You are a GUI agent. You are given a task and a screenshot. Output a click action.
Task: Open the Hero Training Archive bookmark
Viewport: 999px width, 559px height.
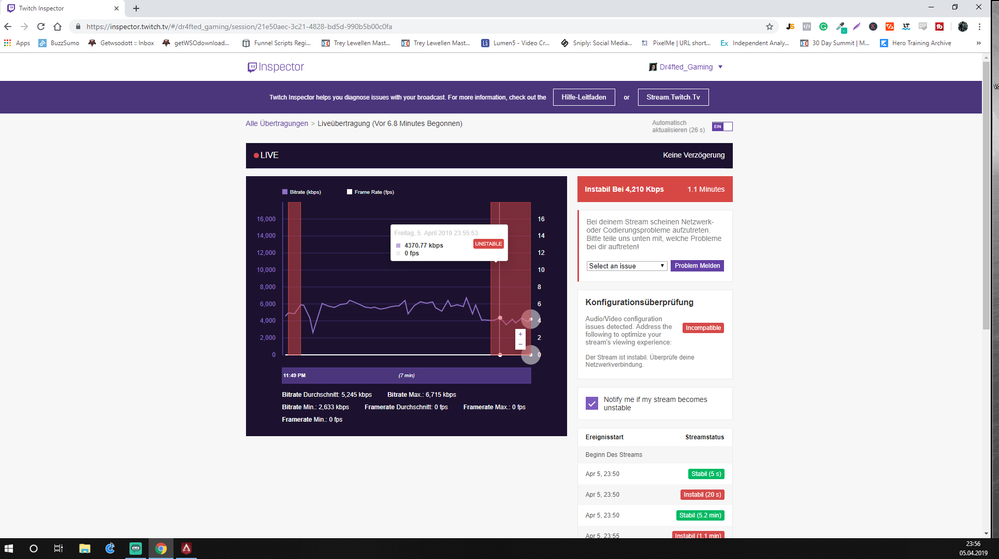916,43
